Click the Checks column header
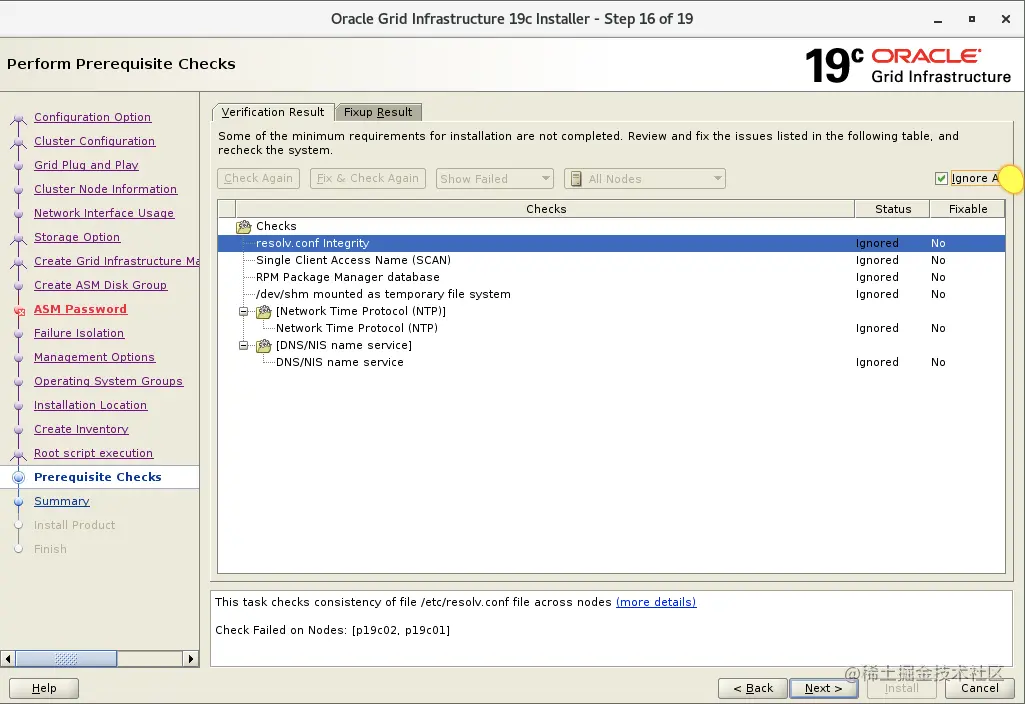The width and height of the screenshot is (1025, 704). pyautogui.click(x=545, y=209)
